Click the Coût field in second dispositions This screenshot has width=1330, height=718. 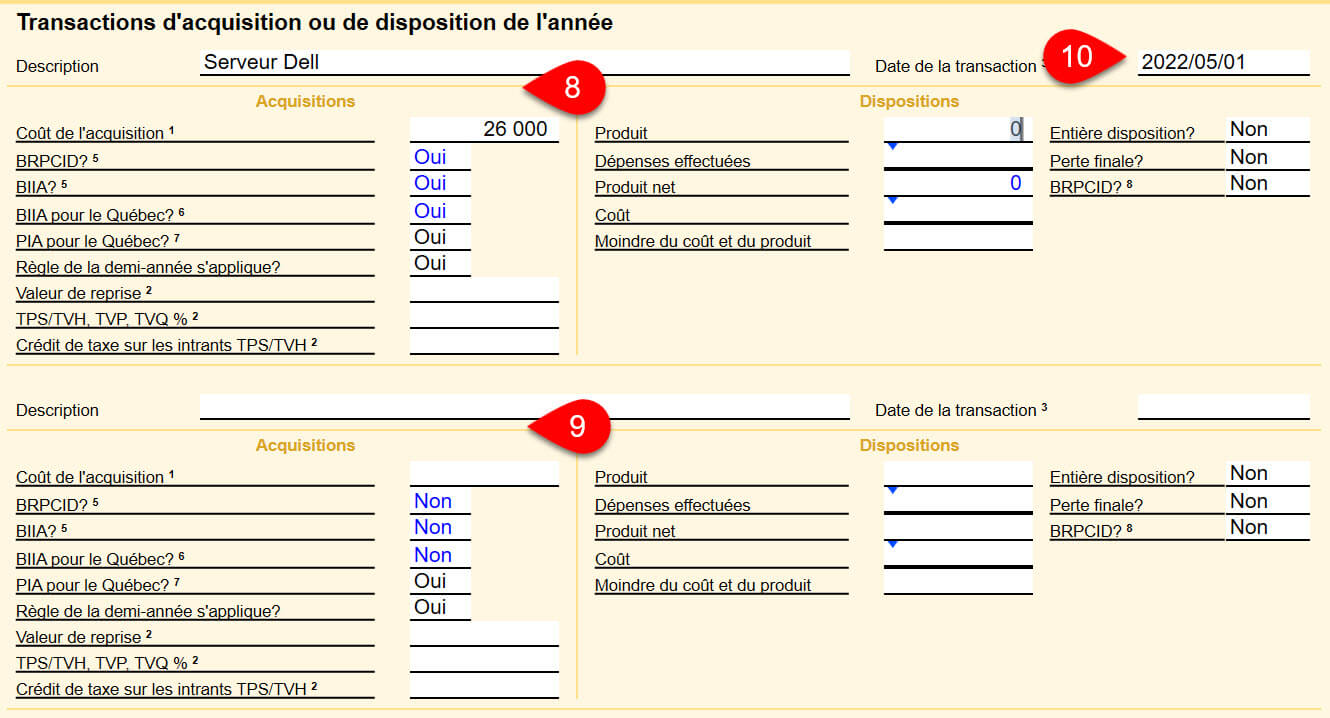[x=958, y=555]
